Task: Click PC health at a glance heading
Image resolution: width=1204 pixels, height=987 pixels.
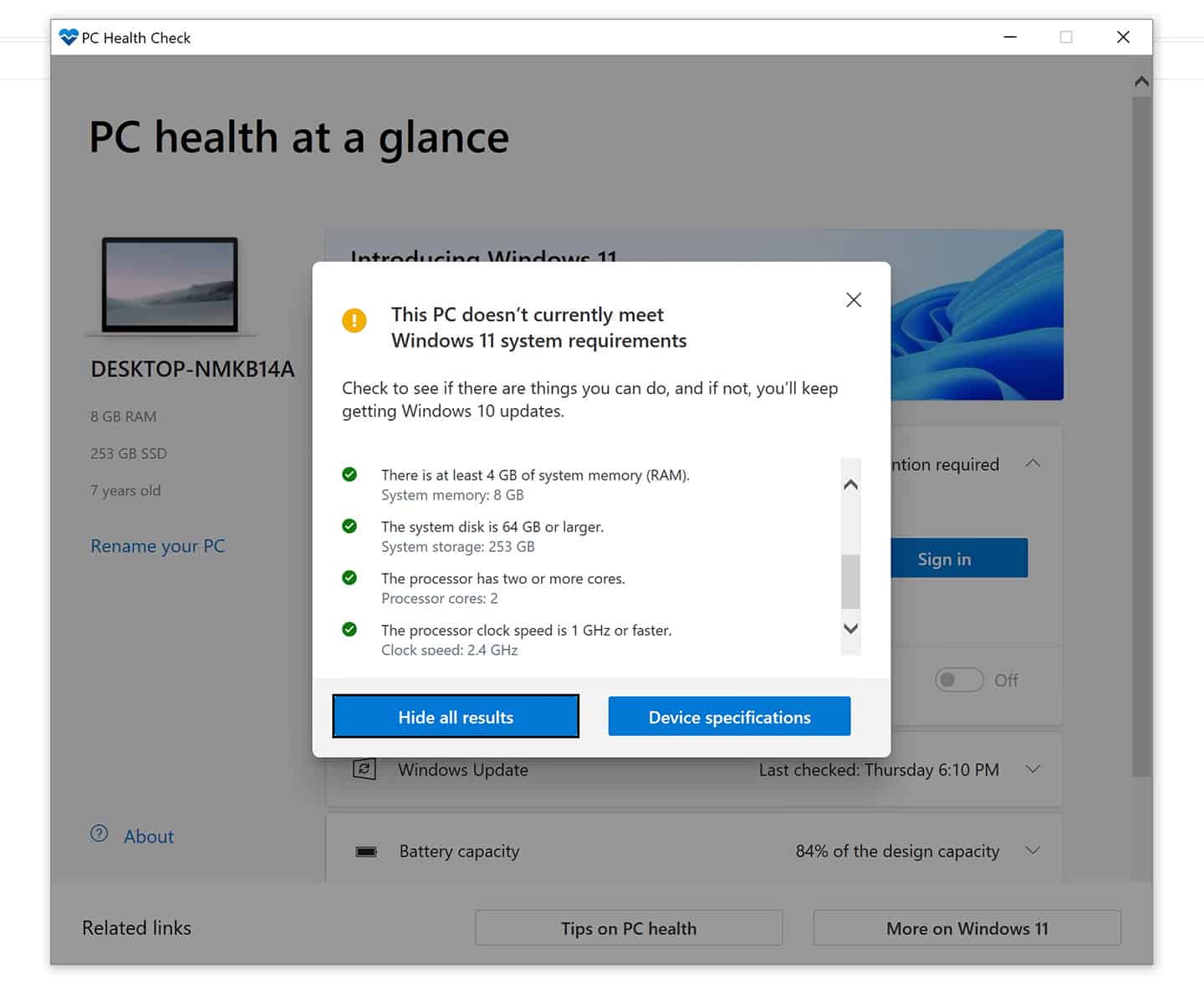Action: (x=298, y=138)
